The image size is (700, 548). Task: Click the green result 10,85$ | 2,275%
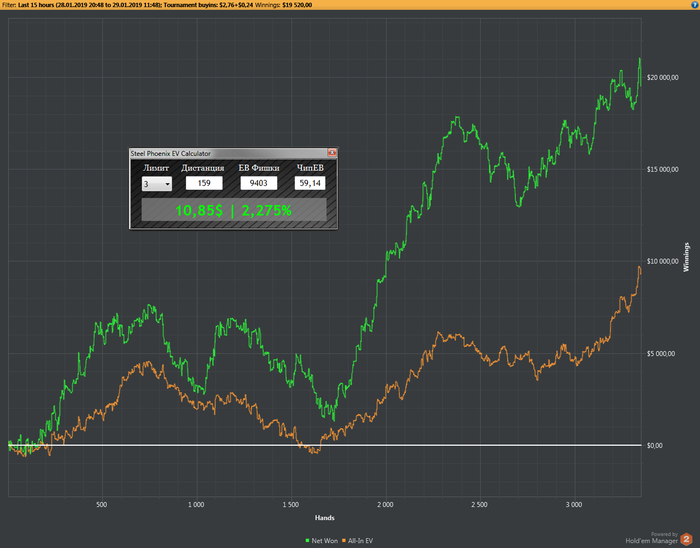[233, 210]
